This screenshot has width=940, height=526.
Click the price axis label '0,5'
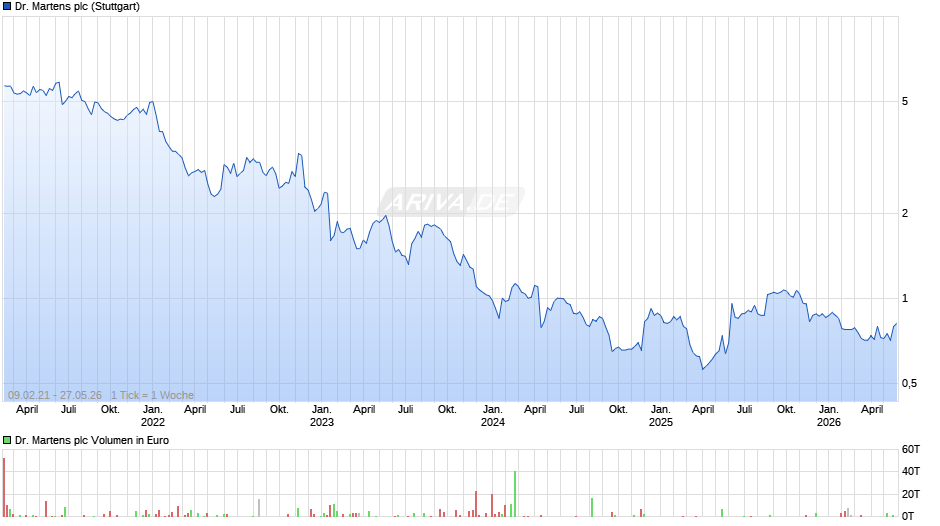pyautogui.click(x=909, y=383)
